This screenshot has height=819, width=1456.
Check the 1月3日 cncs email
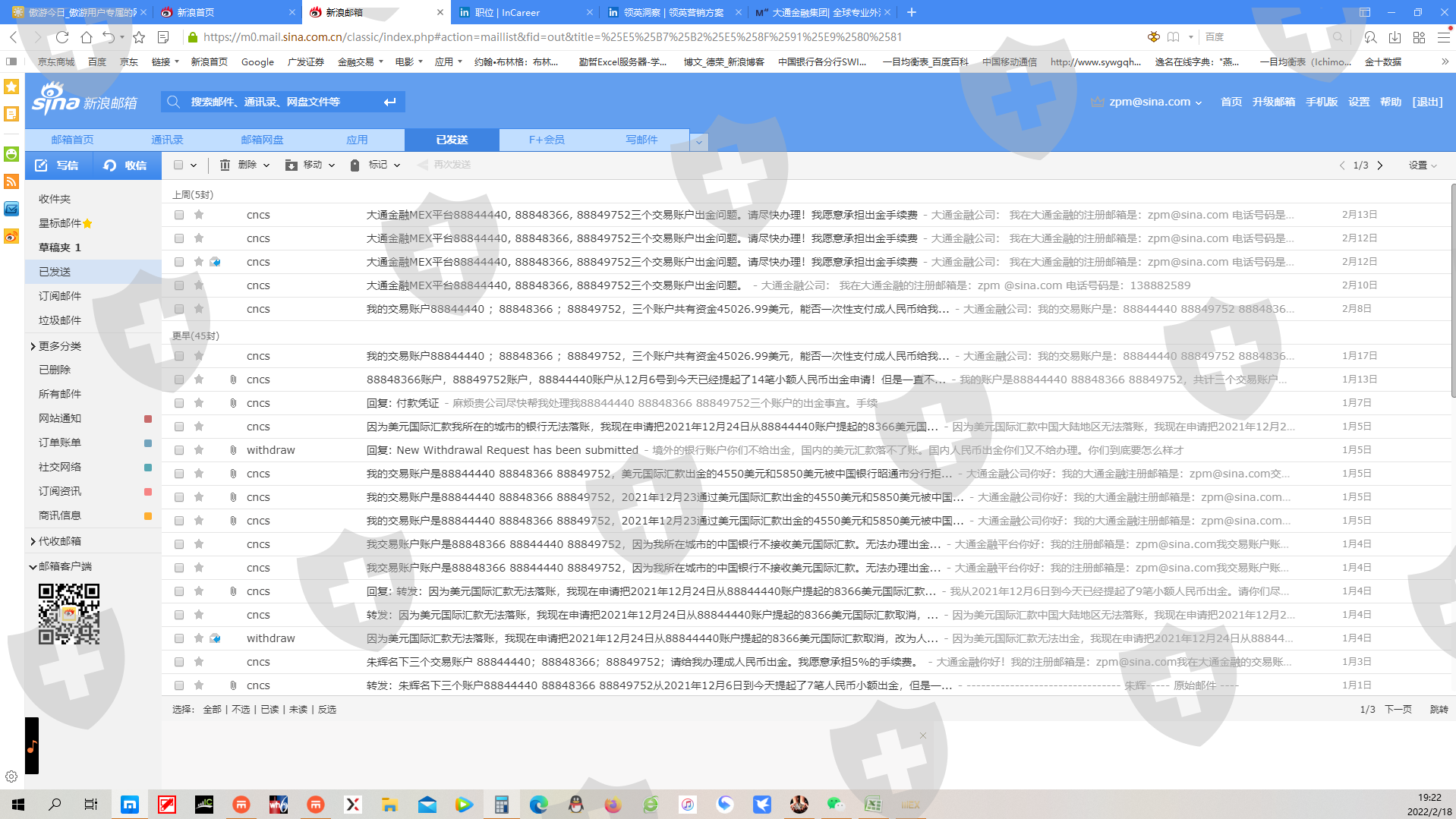coord(179,662)
